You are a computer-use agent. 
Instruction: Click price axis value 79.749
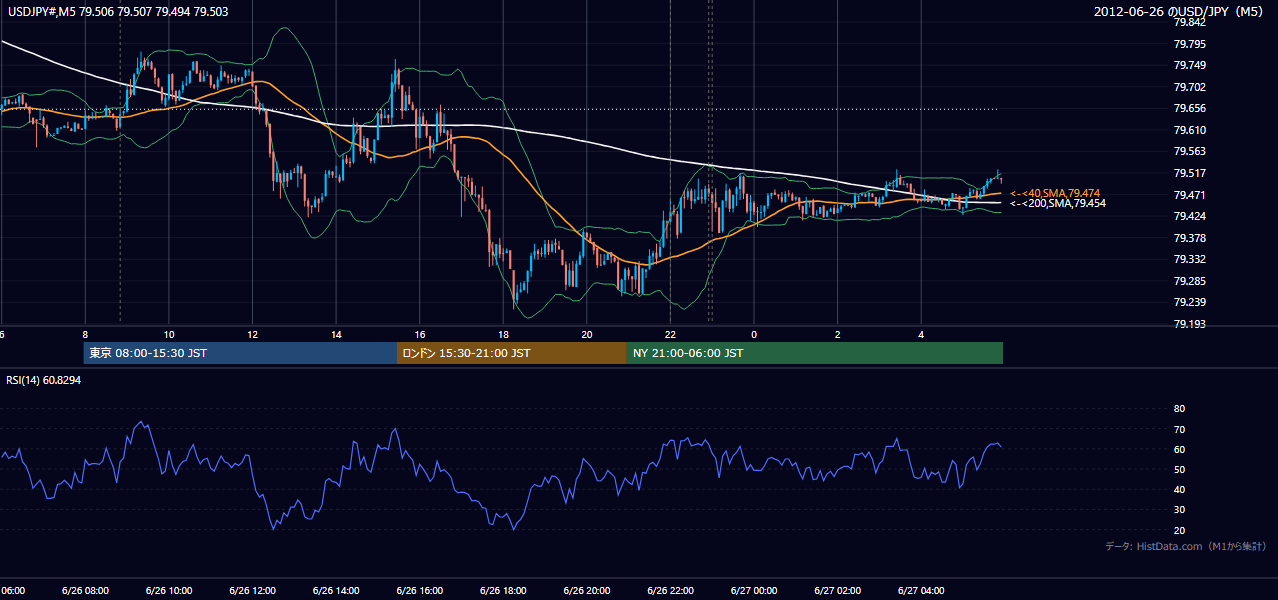(x=1189, y=65)
